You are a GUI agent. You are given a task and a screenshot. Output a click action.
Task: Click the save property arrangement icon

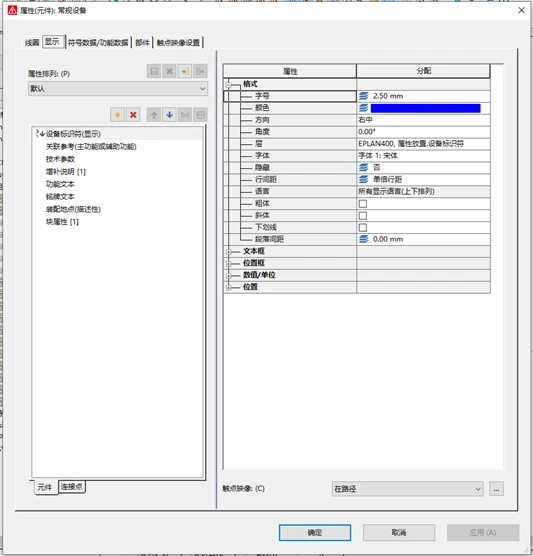154,71
